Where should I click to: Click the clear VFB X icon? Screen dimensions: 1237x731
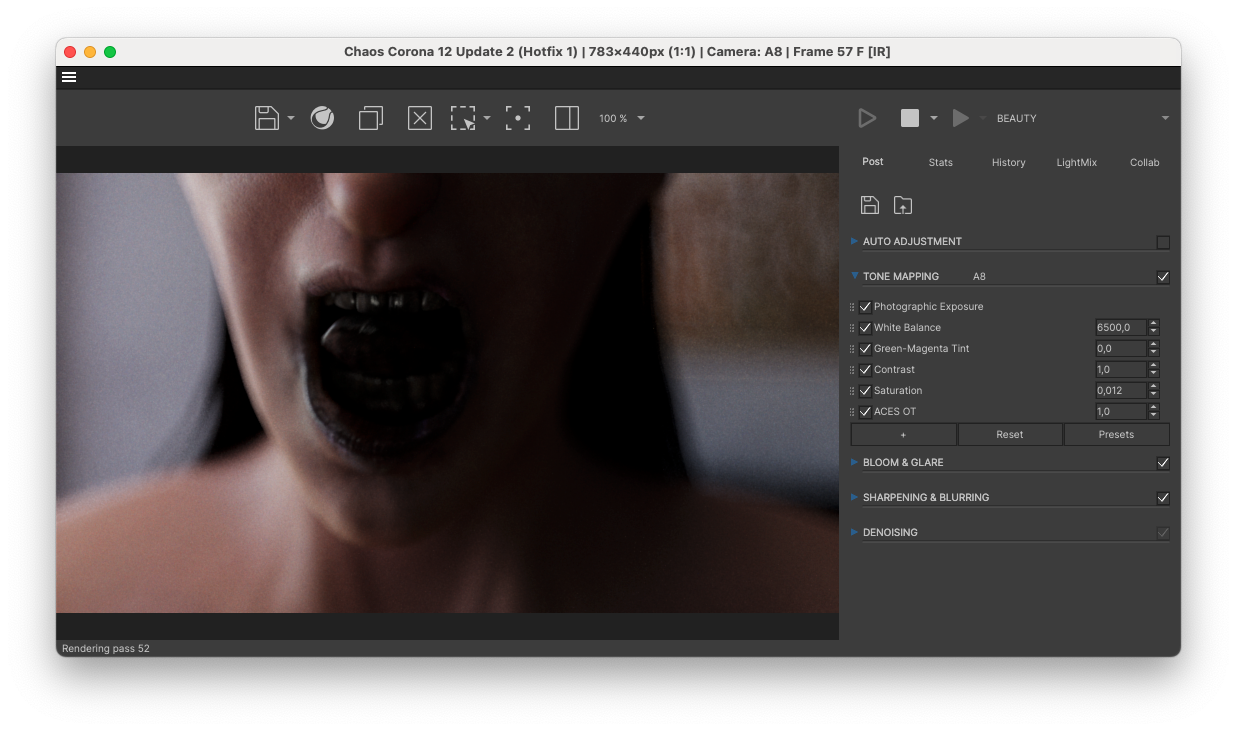pos(420,118)
